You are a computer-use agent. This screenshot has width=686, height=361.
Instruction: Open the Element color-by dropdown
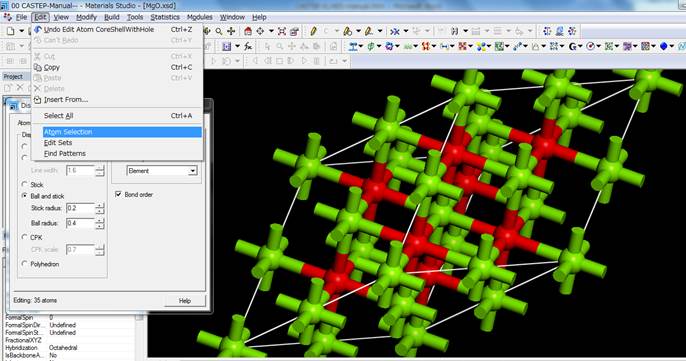point(162,171)
